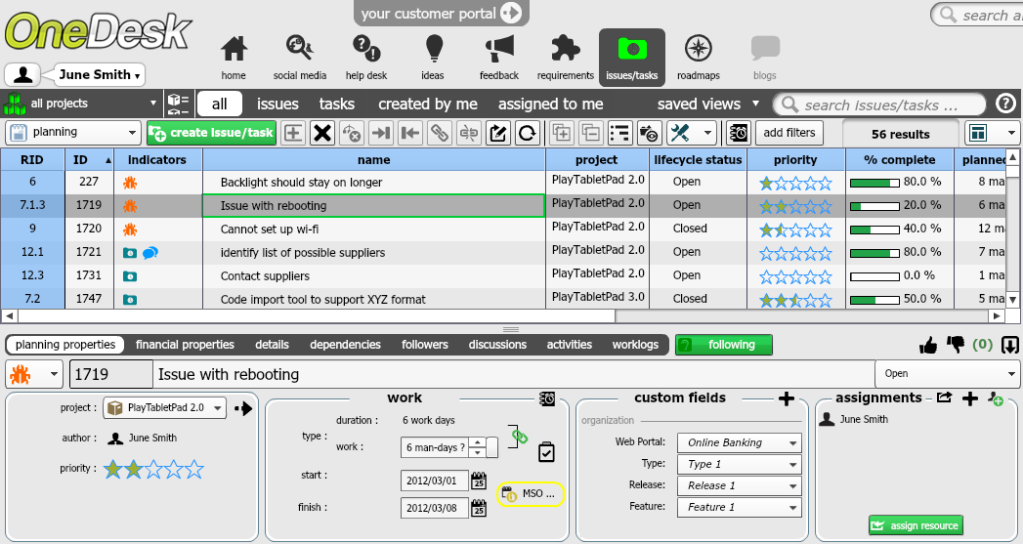The image size is (1023, 544).
Task: Open the June Smith user menu
Action: click(99, 75)
